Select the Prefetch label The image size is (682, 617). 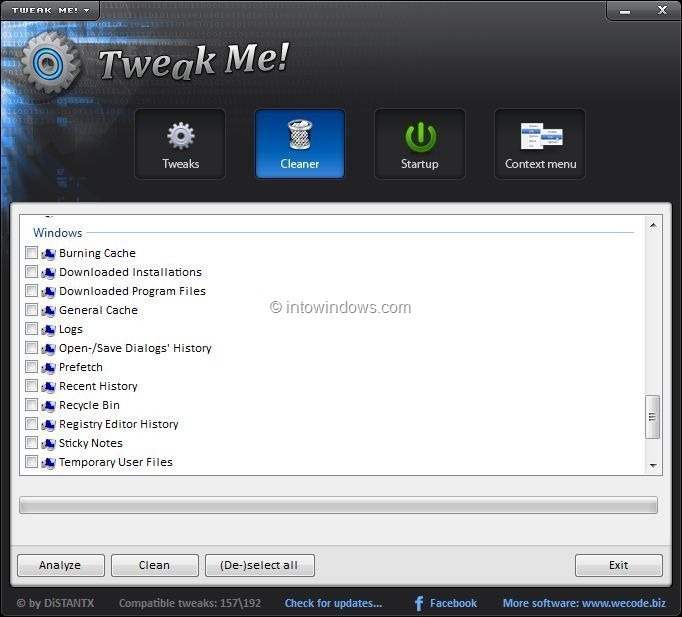click(x=80, y=367)
